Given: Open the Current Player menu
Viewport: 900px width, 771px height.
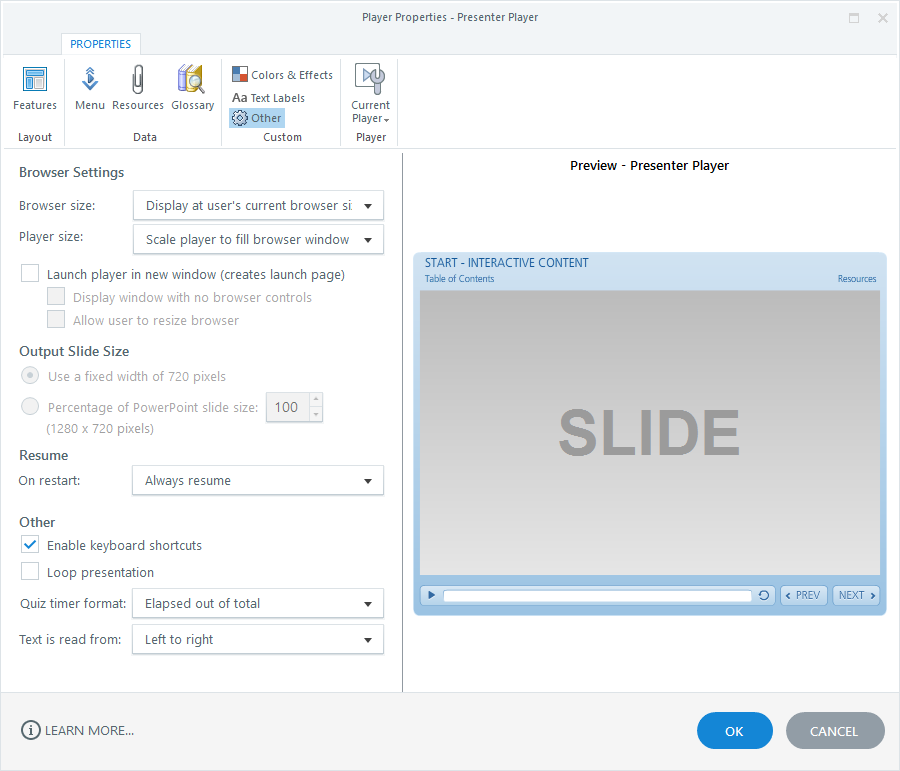Looking at the screenshot, I should [370, 94].
